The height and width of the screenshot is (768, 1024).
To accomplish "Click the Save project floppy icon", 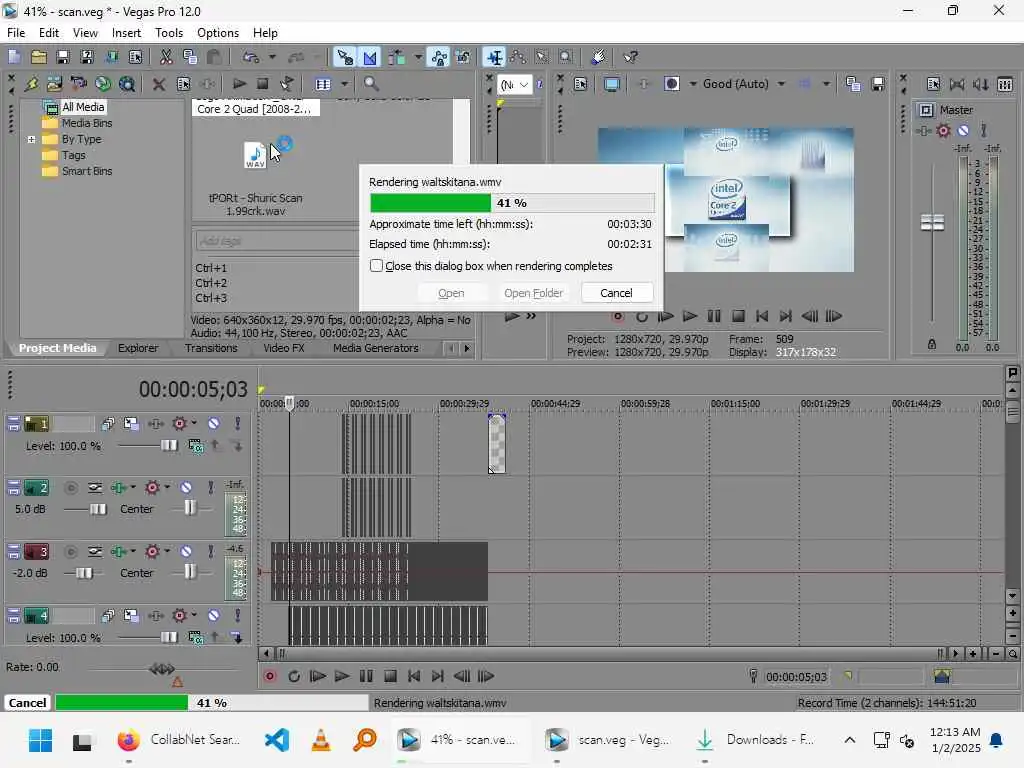I will (63, 57).
